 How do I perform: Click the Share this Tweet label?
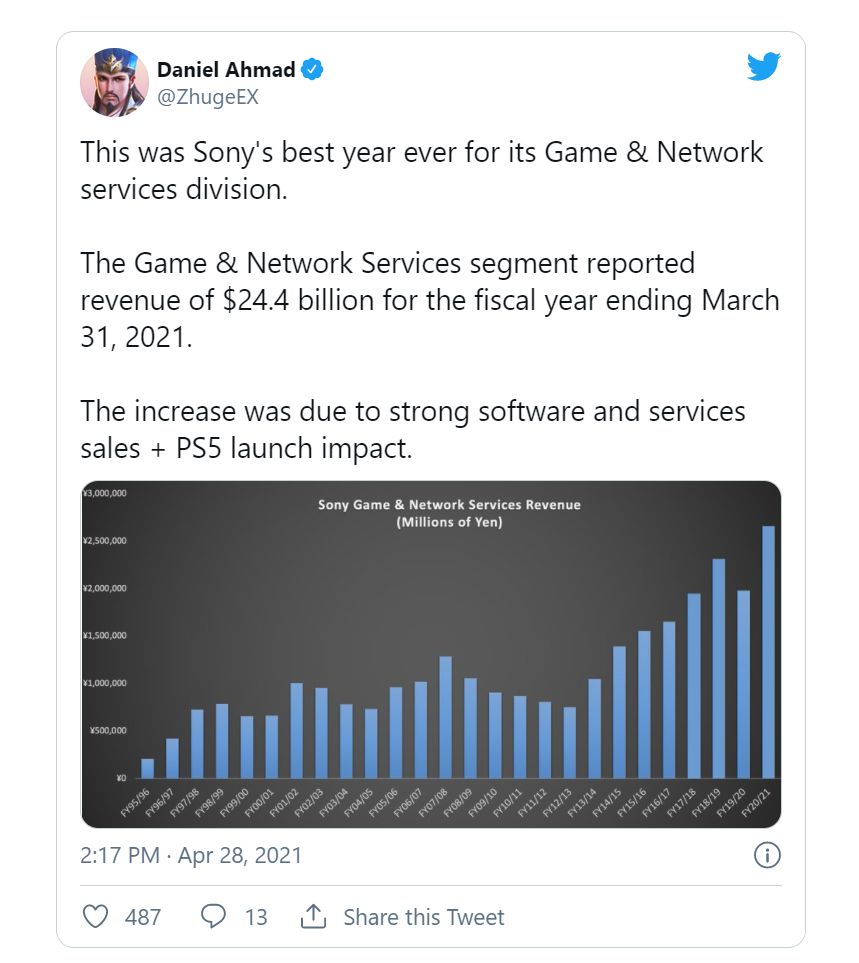pyautogui.click(x=424, y=917)
